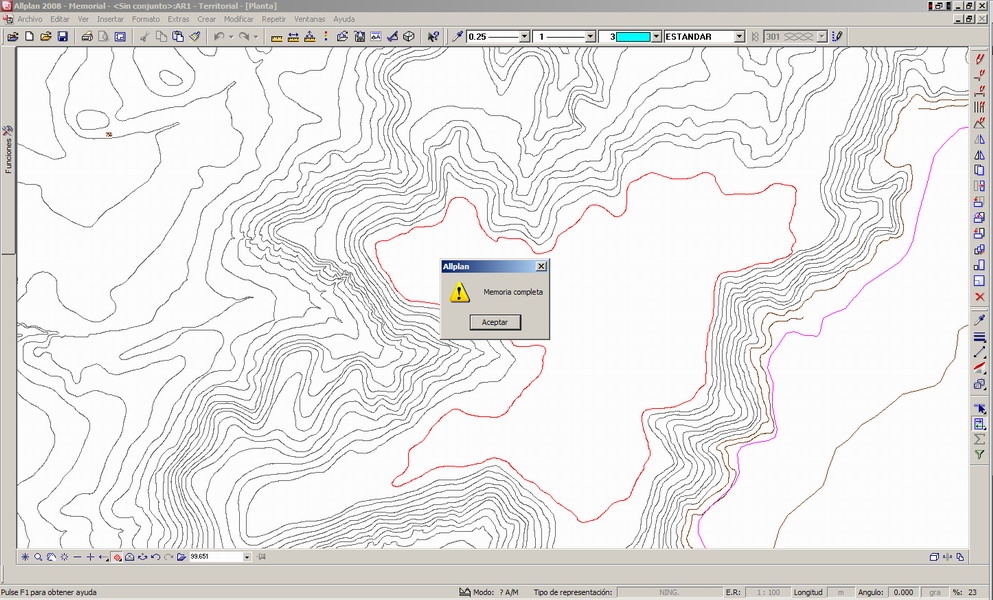Click the plus zoom in icon
Viewport: 993px width, 600px height.
click(x=91, y=557)
